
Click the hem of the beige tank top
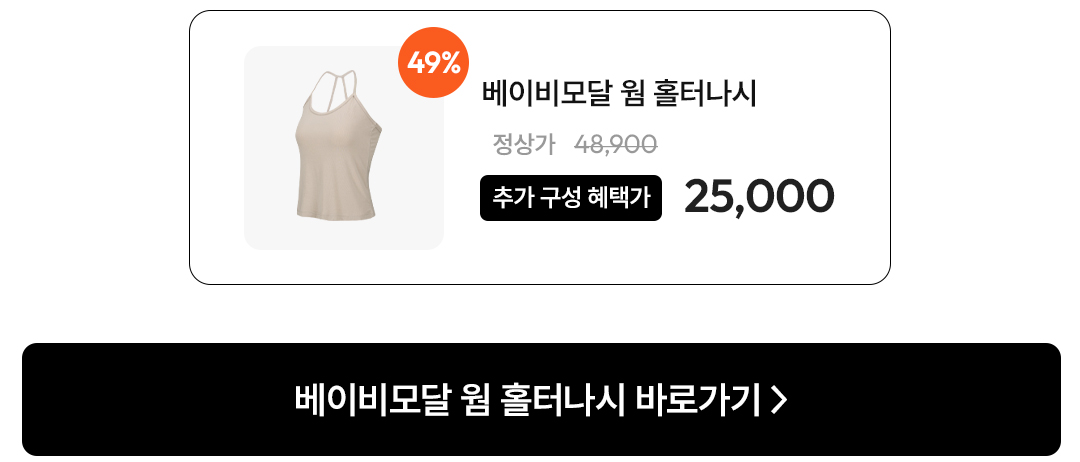pyautogui.click(x=336, y=216)
